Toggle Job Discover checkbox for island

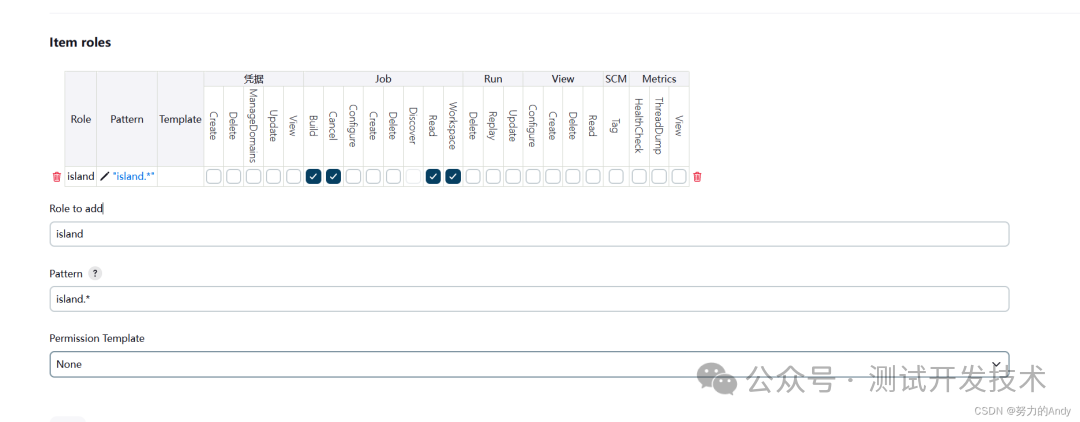pos(413,176)
